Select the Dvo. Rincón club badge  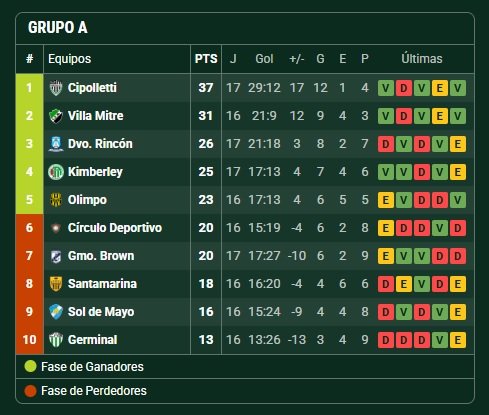[x=56, y=144]
